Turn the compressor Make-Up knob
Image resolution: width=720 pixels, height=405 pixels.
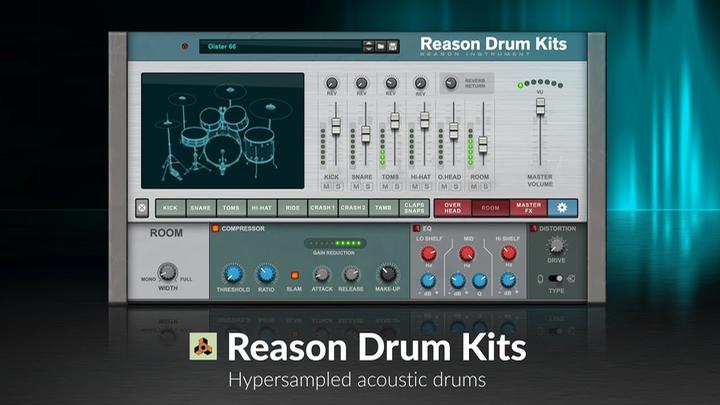coord(388,274)
